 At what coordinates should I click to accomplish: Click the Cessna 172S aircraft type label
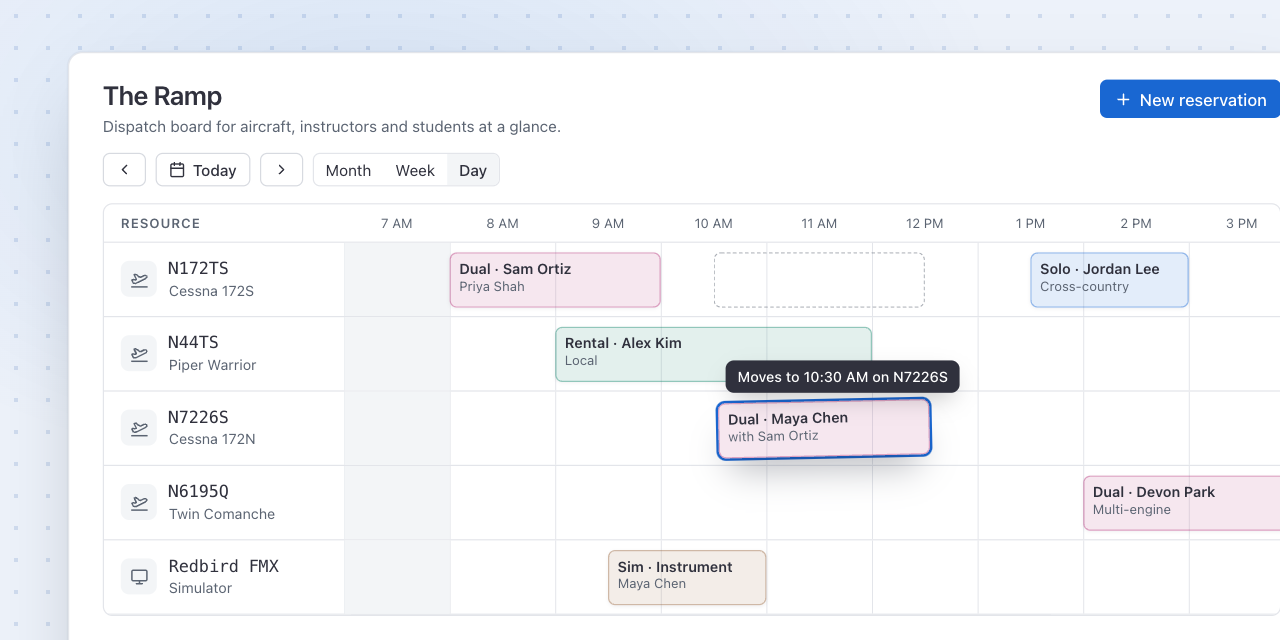click(x=211, y=291)
